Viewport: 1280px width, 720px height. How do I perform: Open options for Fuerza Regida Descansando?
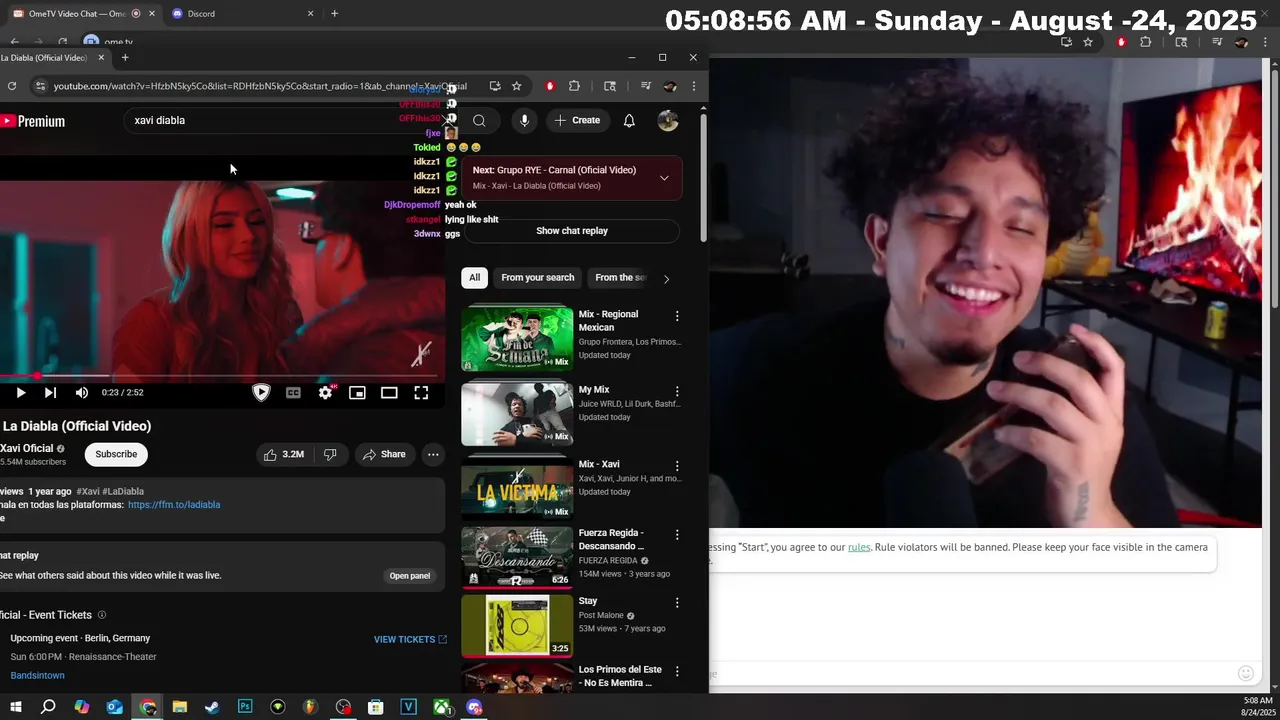[x=677, y=535]
